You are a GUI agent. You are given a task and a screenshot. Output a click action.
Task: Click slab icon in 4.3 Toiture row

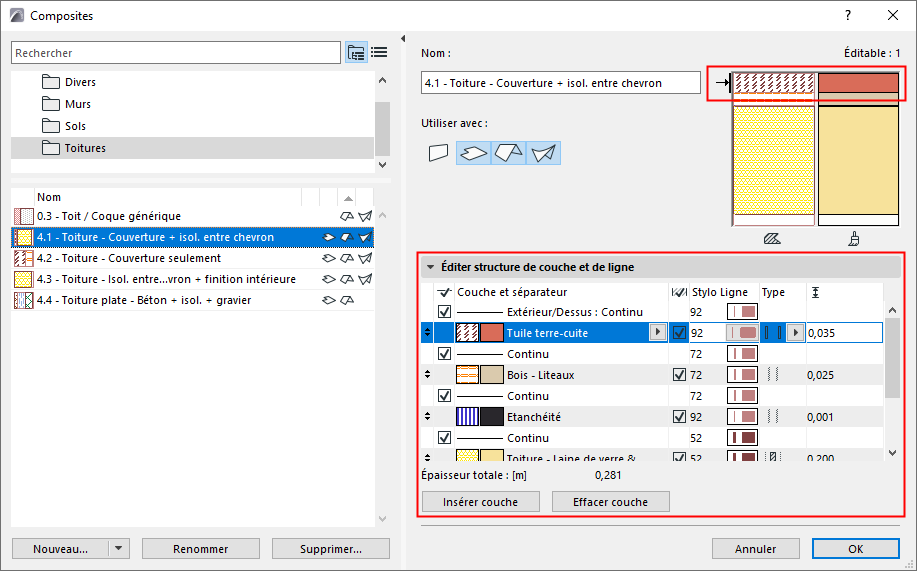click(329, 279)
